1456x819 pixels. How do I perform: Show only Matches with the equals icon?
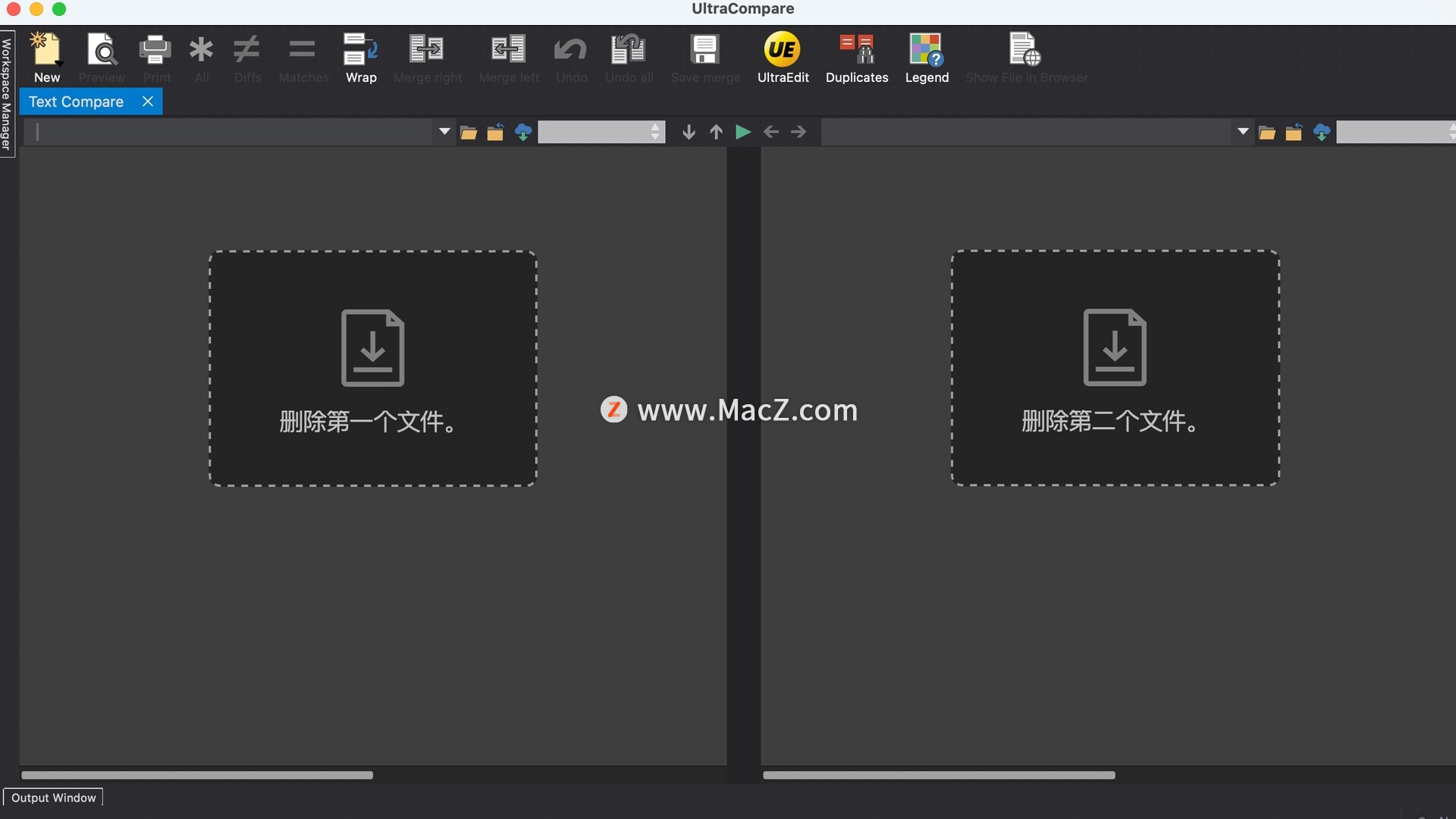pos(302,50)
